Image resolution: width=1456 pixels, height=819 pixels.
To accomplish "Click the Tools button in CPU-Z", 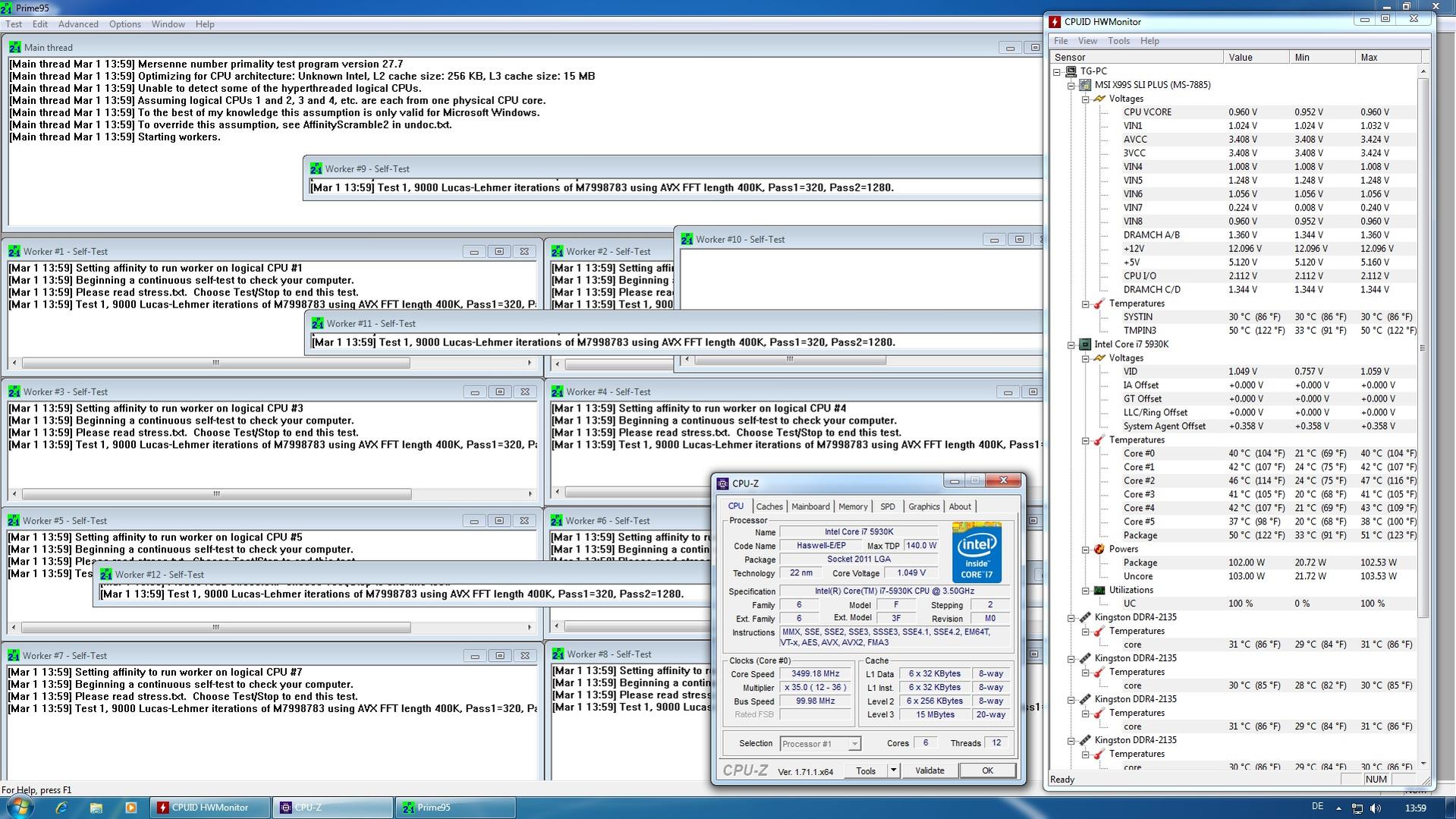I will pyautogui.click(x=866, y=770).
